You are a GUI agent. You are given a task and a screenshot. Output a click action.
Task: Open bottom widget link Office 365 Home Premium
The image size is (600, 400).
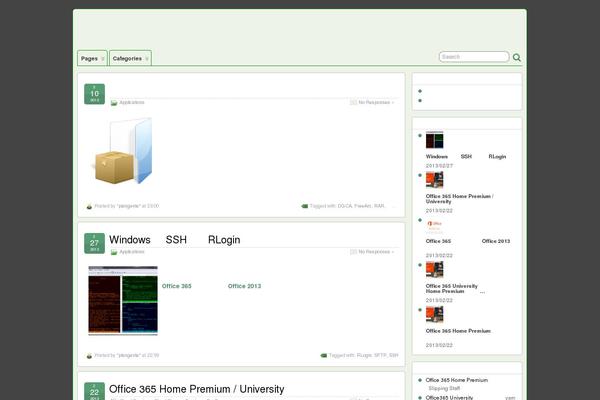[x=457, y=380]
